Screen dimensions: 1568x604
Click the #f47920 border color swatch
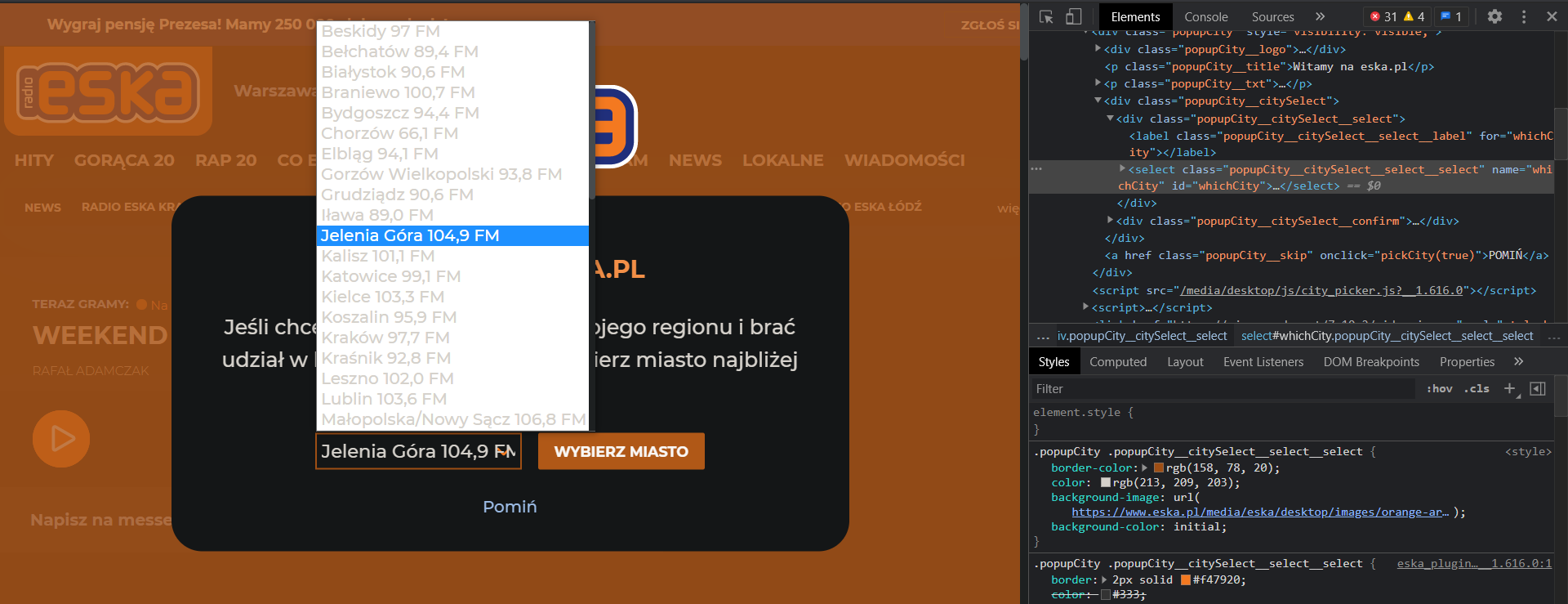[1186, 580]
